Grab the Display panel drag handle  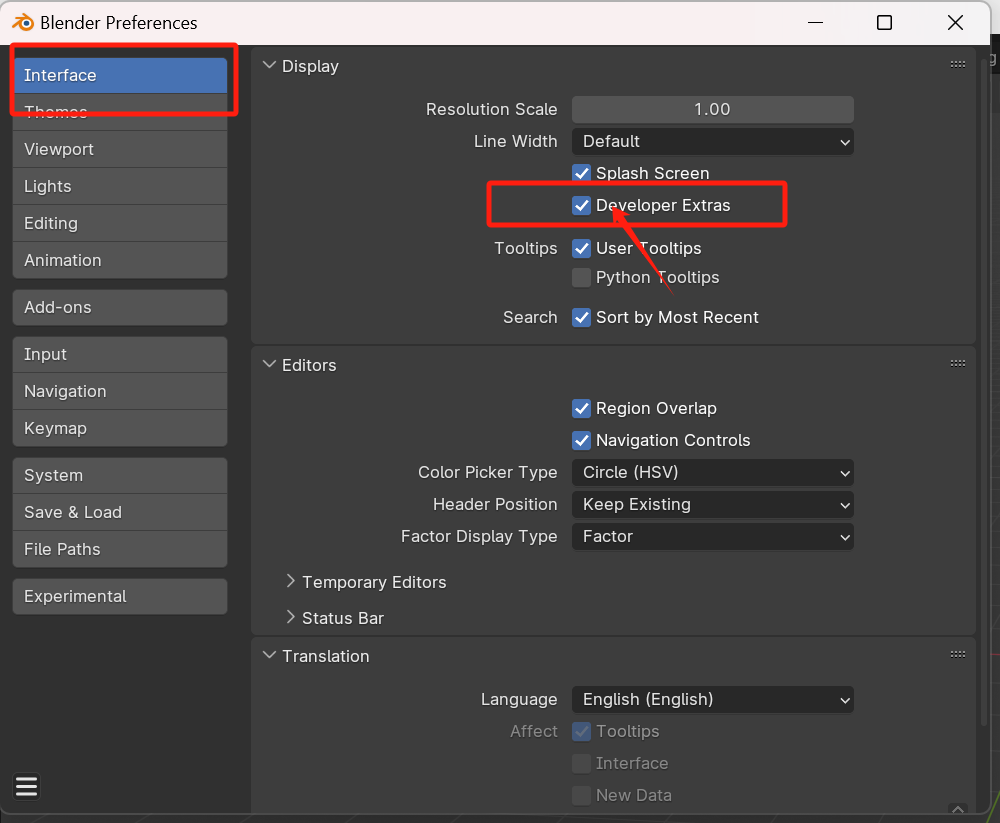pyautogui.click(x=957, y=64)
